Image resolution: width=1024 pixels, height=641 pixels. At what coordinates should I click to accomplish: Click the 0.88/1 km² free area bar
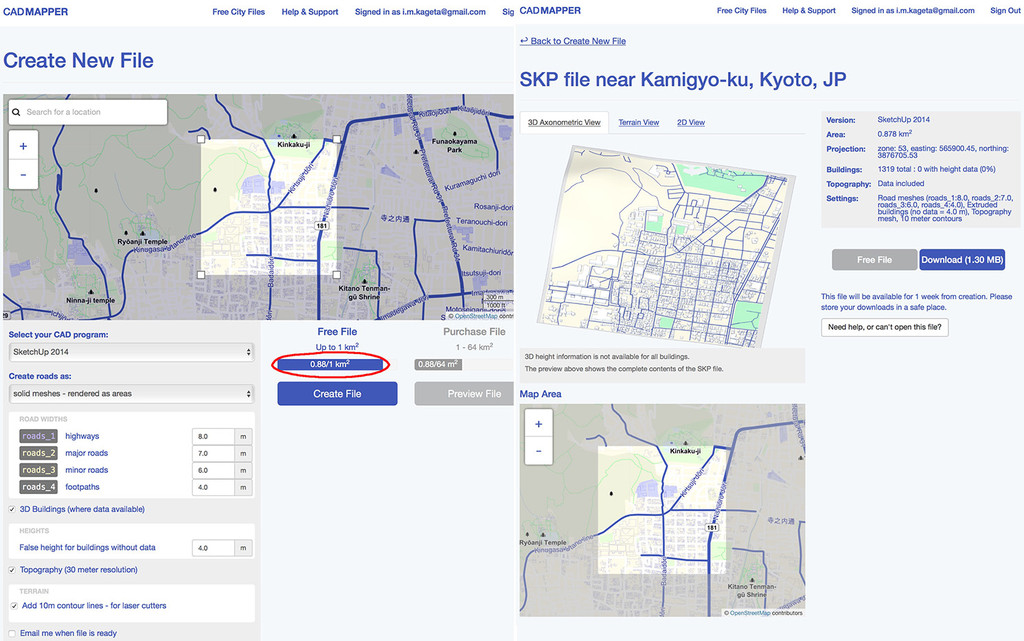tap(330, 364)
